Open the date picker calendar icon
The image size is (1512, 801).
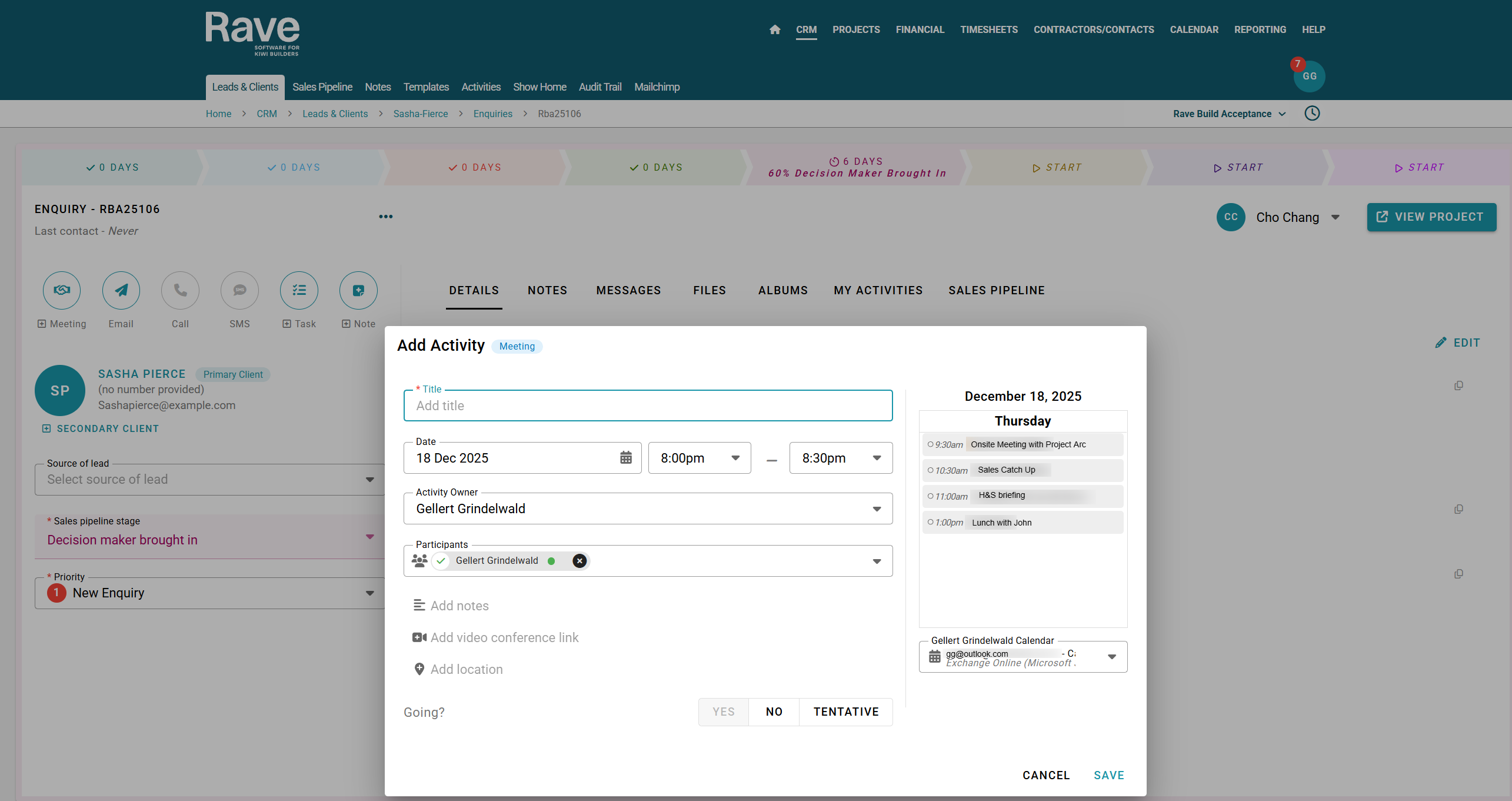click(x=625, y=458)
